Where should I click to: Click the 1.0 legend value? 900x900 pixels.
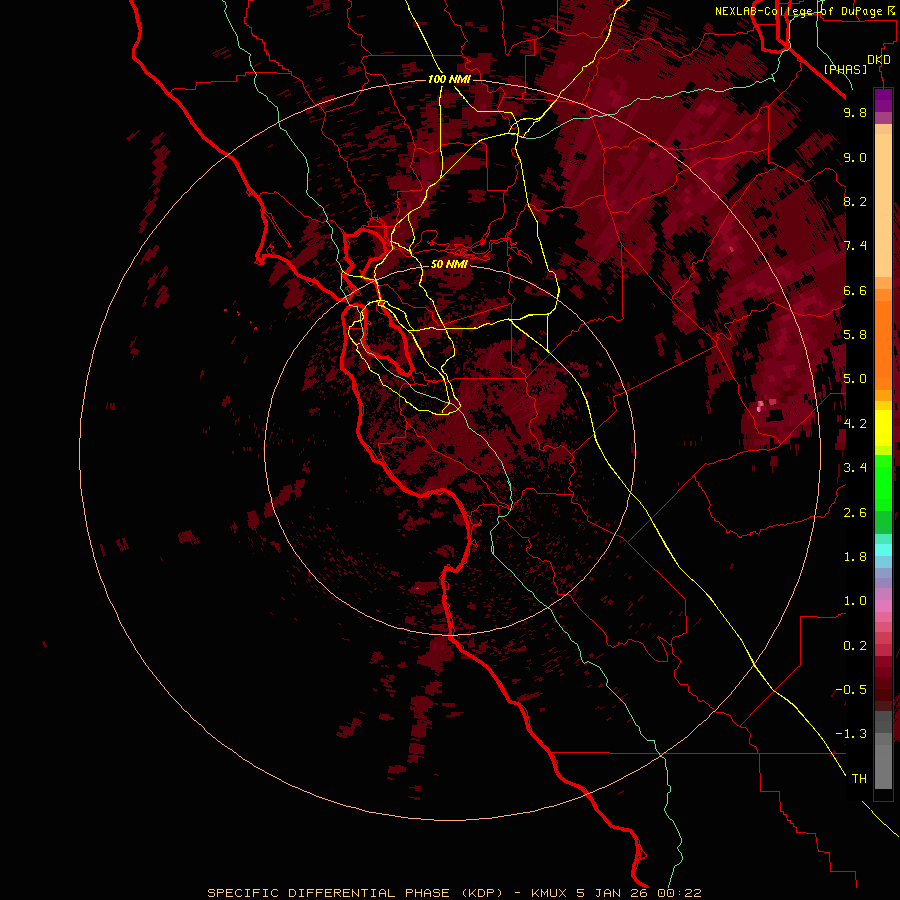[x=855, y=601]
